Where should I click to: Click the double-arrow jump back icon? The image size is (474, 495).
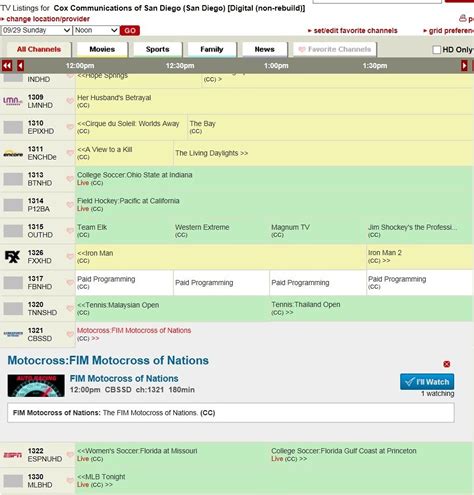coord(7,66)
